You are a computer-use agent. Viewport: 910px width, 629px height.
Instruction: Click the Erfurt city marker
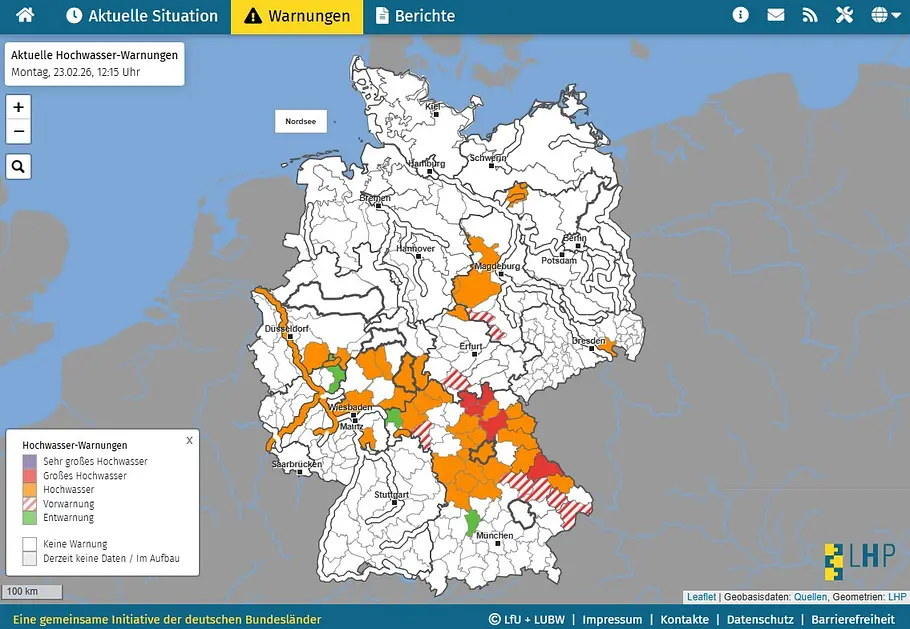click(x=475, y=354)
